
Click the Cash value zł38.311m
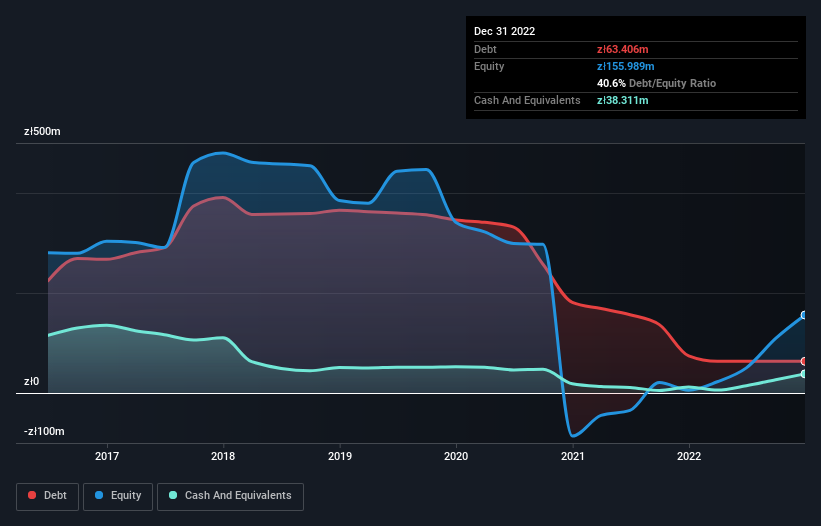pyautogui.click(x=623, y=100)
